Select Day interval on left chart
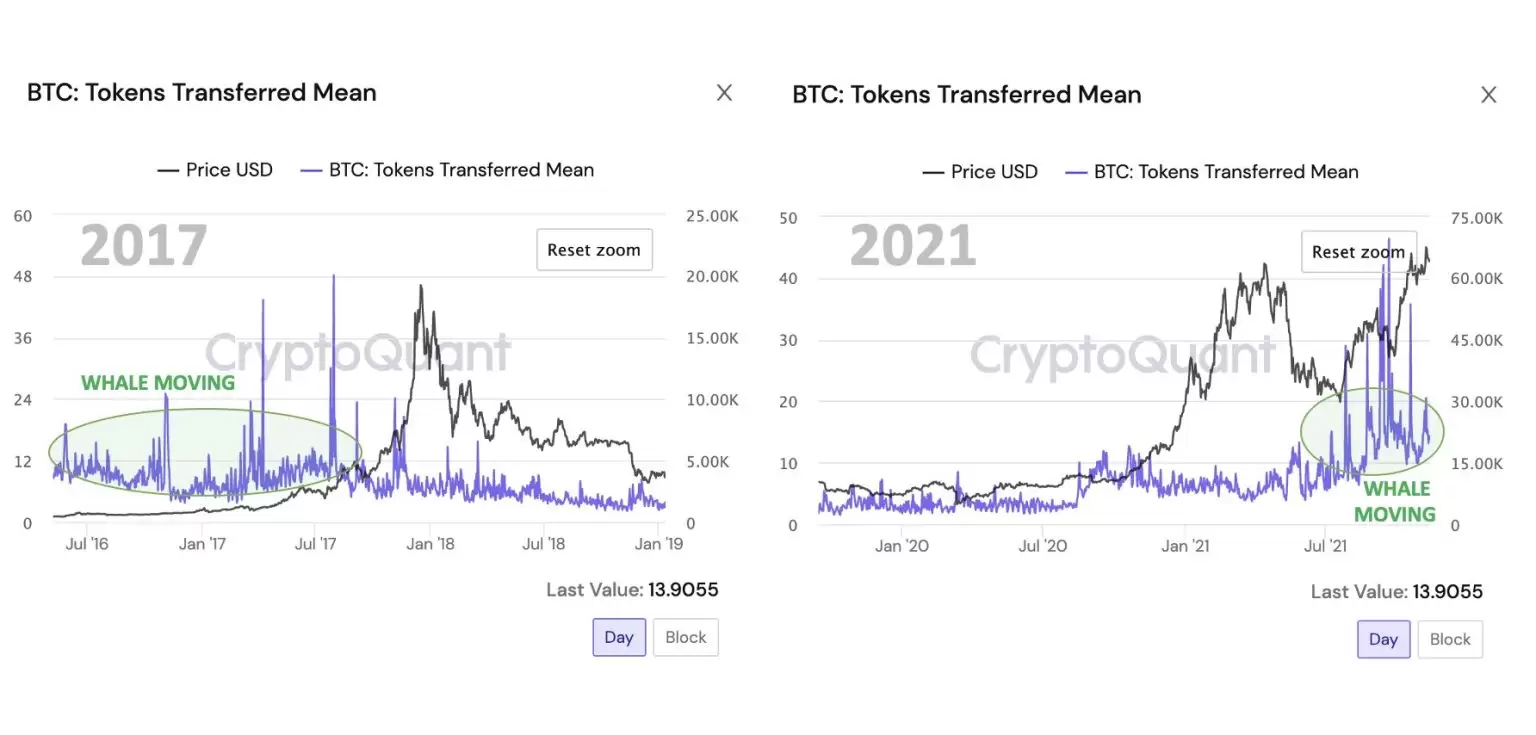 619,637
